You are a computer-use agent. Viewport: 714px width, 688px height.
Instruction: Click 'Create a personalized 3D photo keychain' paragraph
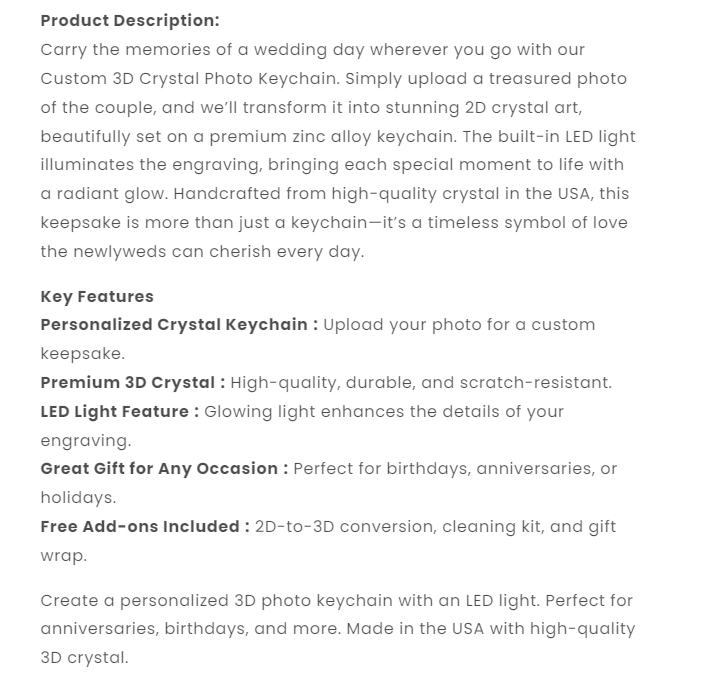point(338,629)
